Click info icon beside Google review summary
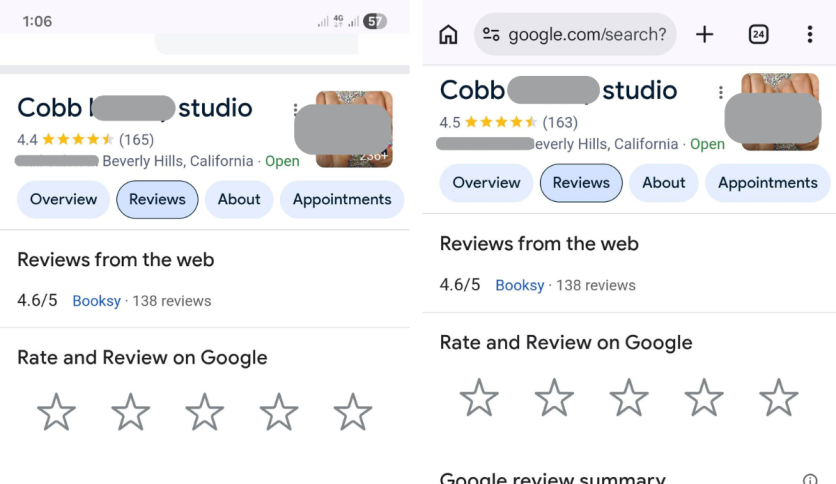The height and width of the screenshot is (484, 836). pyautogui.click(x=810, y=479)
